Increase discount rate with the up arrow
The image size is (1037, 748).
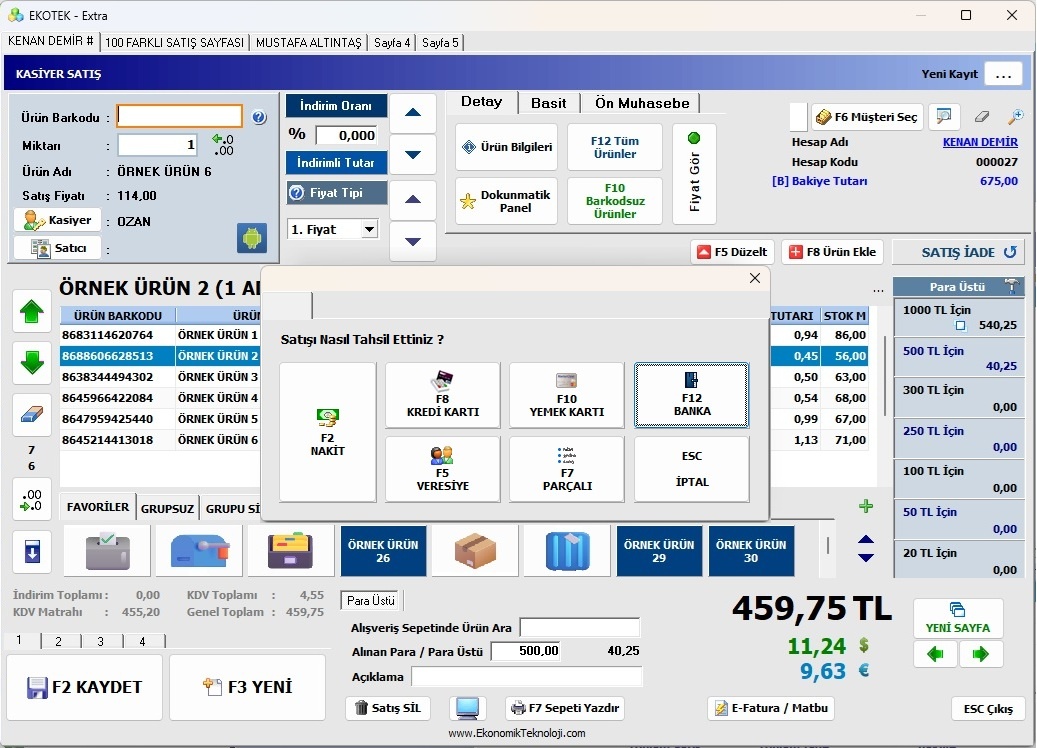[413, 112]
